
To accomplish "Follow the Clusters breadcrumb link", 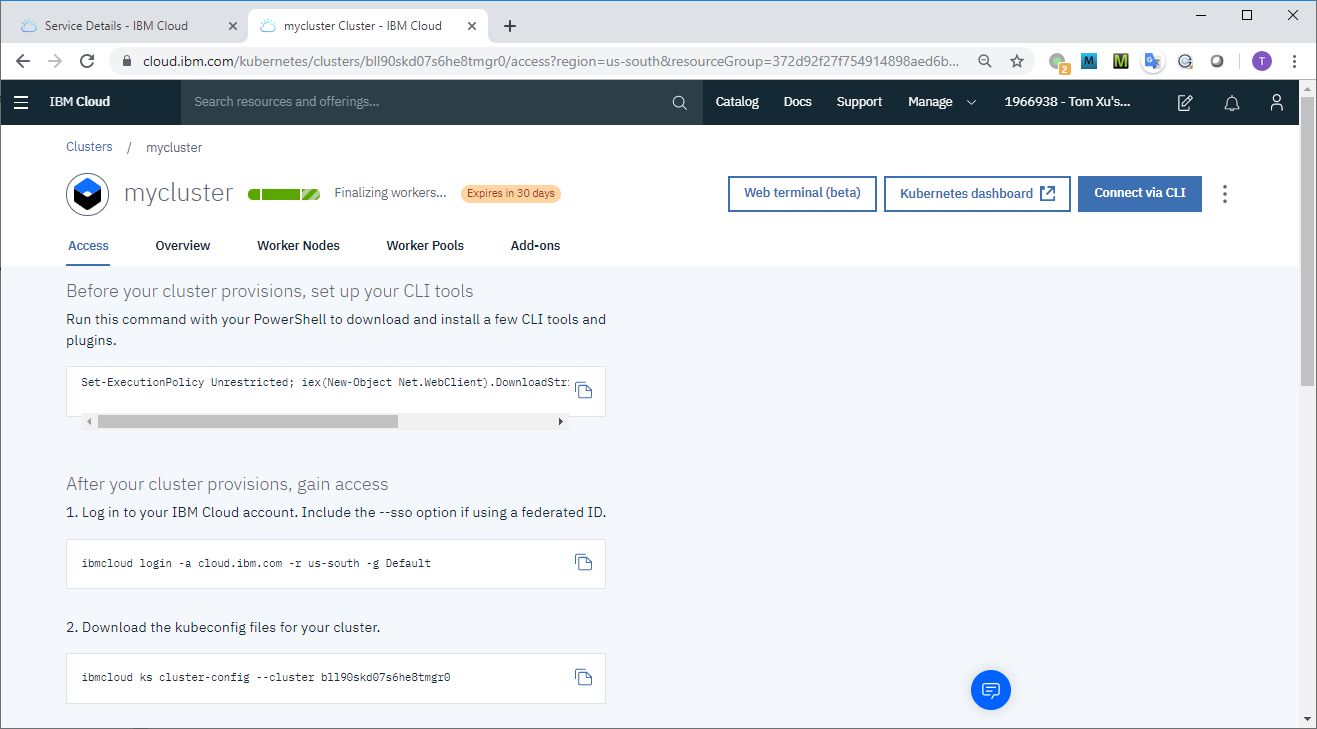I will pyautogui.click(x=89, y=147).
